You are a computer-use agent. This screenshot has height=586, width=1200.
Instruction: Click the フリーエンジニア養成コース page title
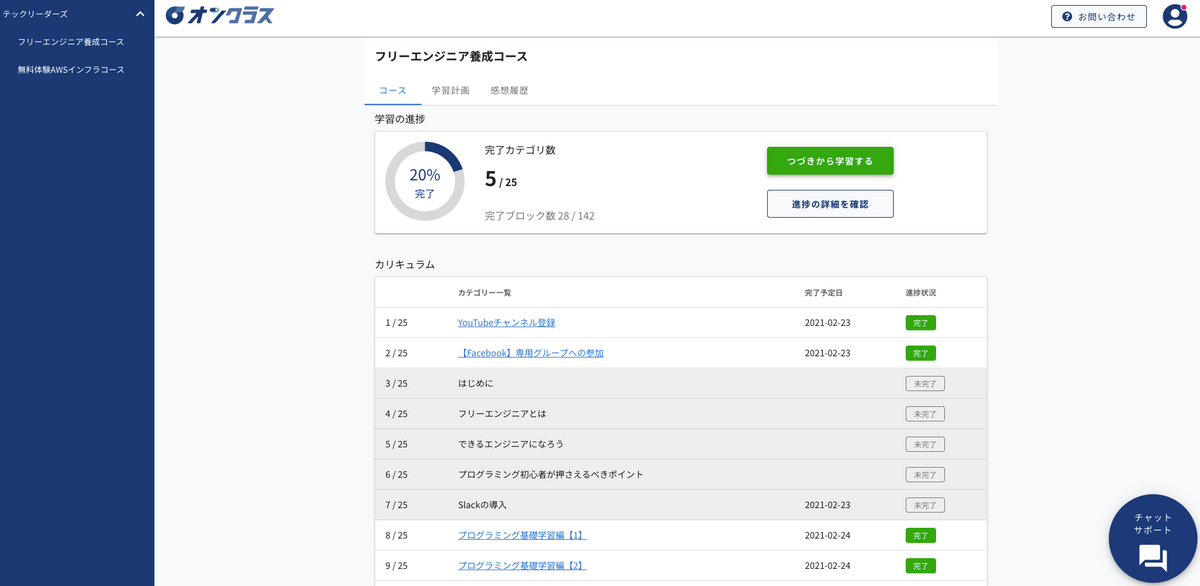(x=451, y=56)
